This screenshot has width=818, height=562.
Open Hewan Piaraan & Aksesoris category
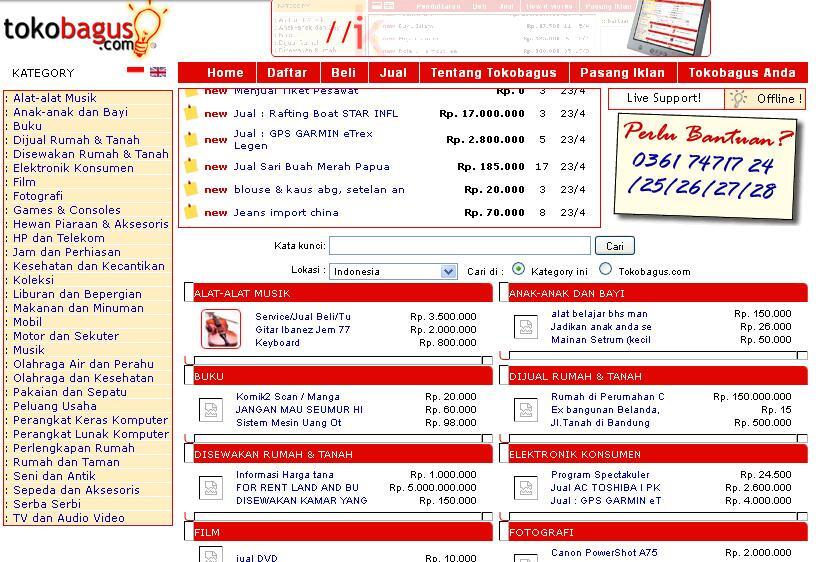(91, 224)
